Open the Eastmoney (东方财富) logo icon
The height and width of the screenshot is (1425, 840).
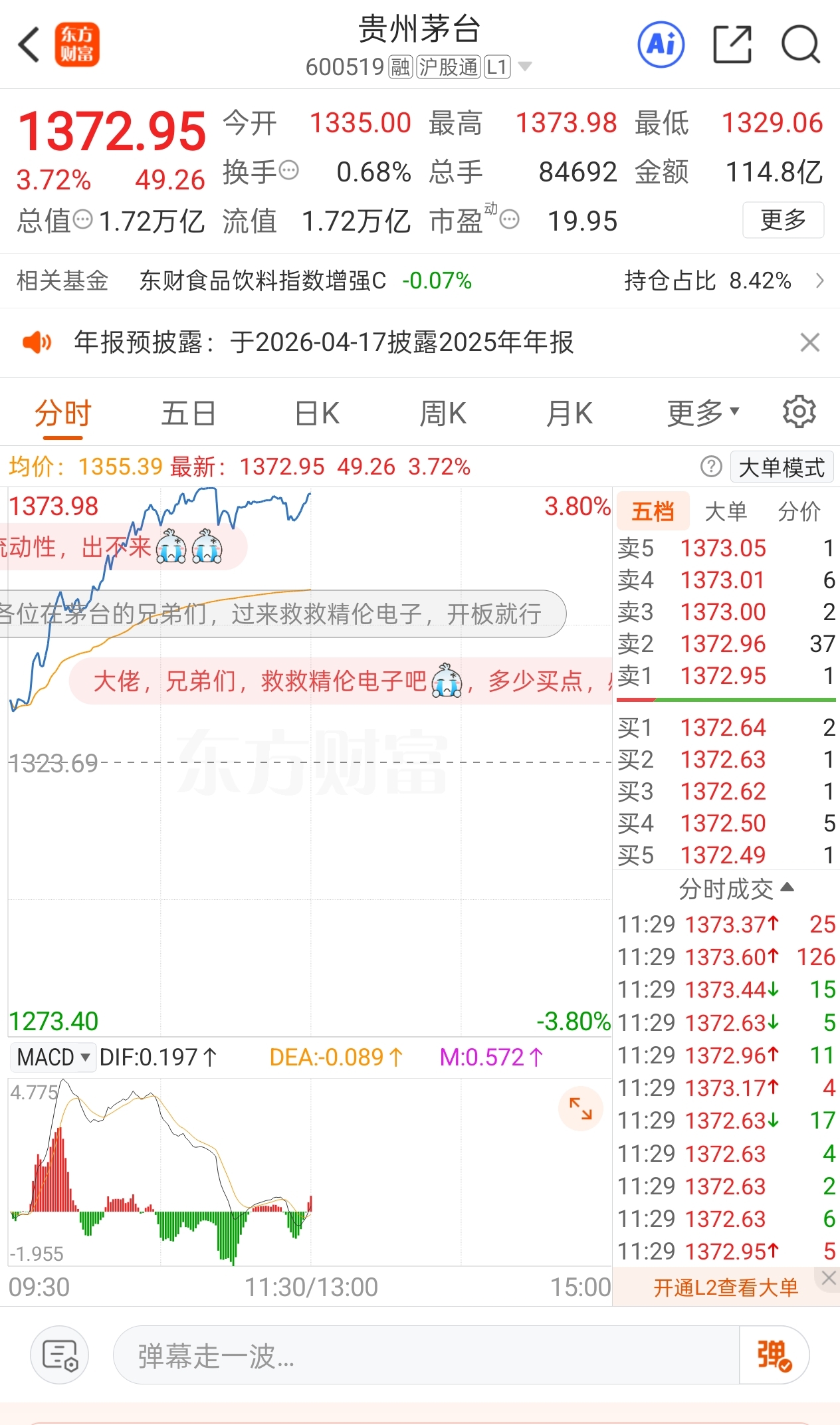(x=77, y=45)
